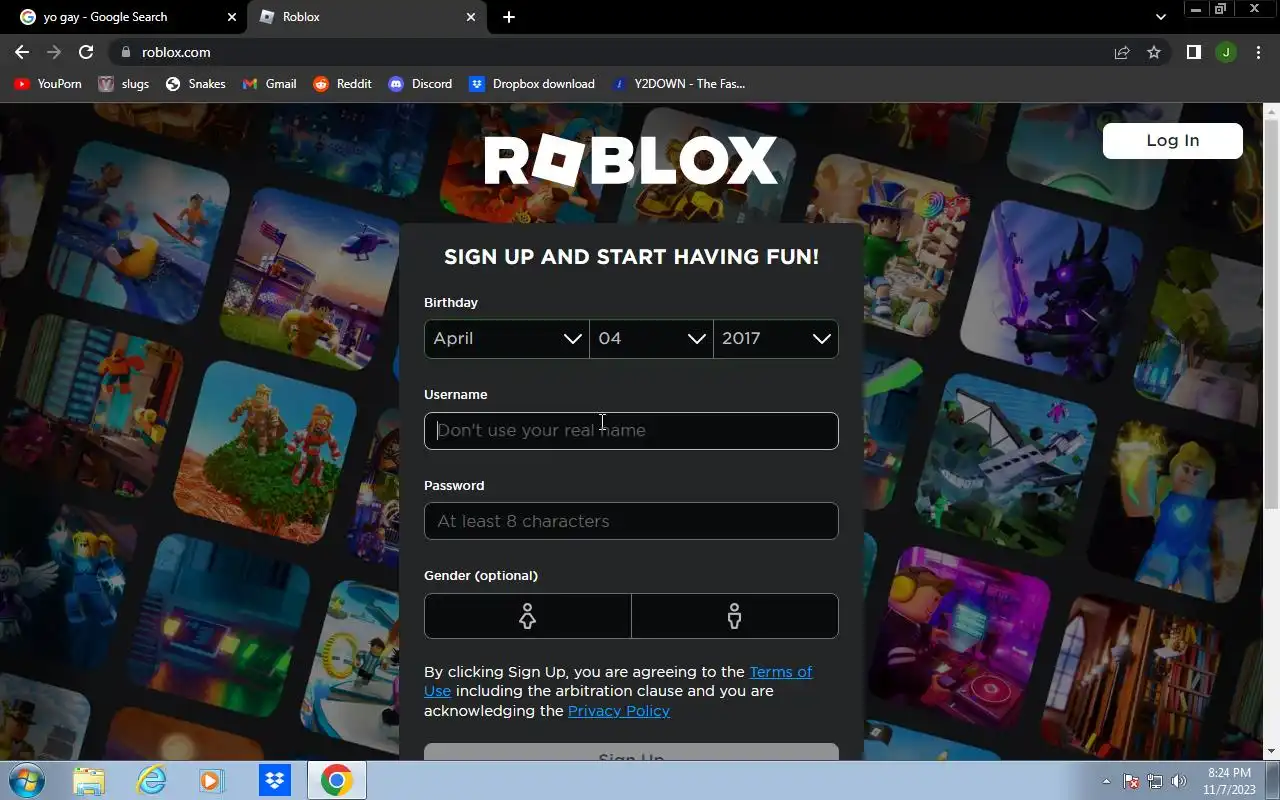1280x800 pixels.
Task: Open the green J profile avatar
Action: coord(1226,52)
